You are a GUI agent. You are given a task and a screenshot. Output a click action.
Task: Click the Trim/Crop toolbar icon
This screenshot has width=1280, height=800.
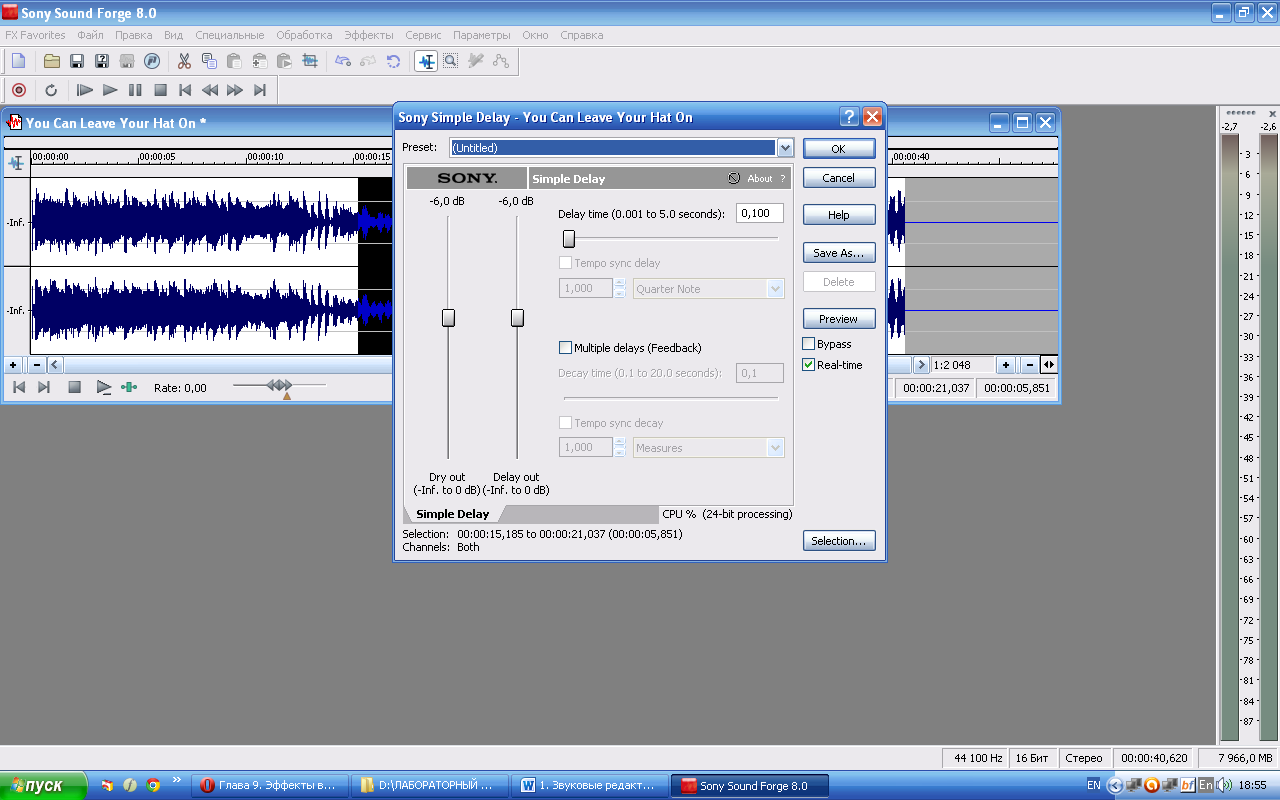tap(310, 61)
